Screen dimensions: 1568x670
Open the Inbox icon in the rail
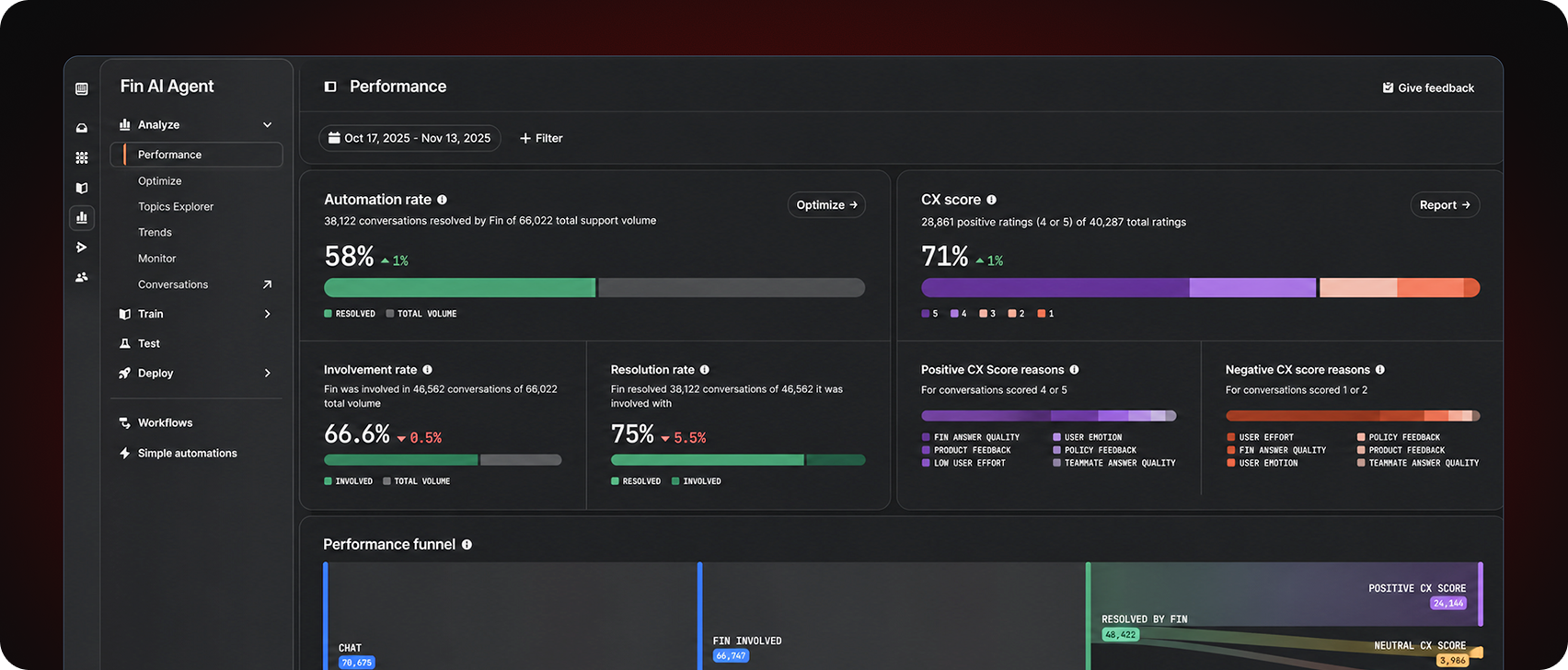(82, 128)
